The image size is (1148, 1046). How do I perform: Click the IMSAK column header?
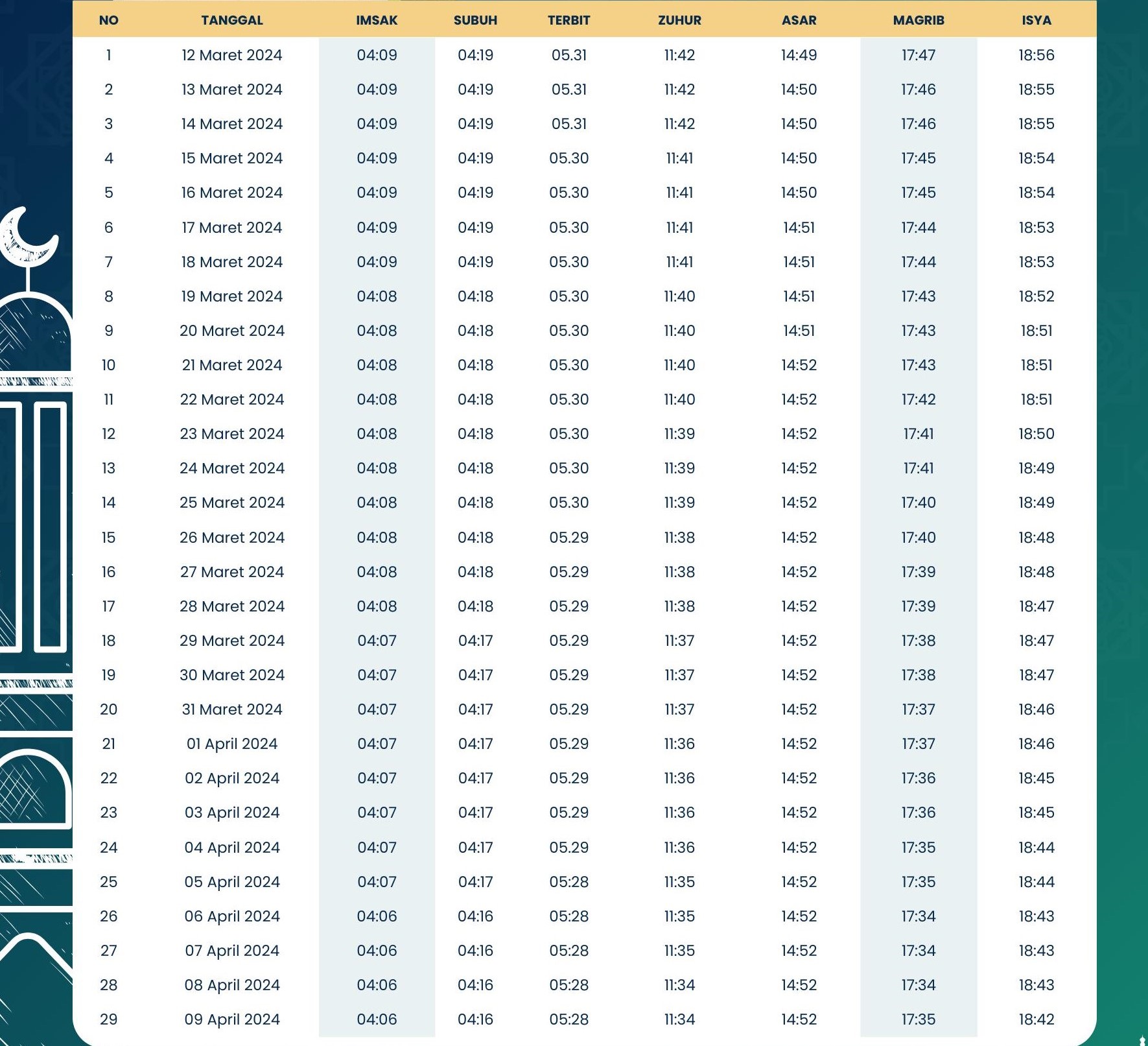(377, 20)
